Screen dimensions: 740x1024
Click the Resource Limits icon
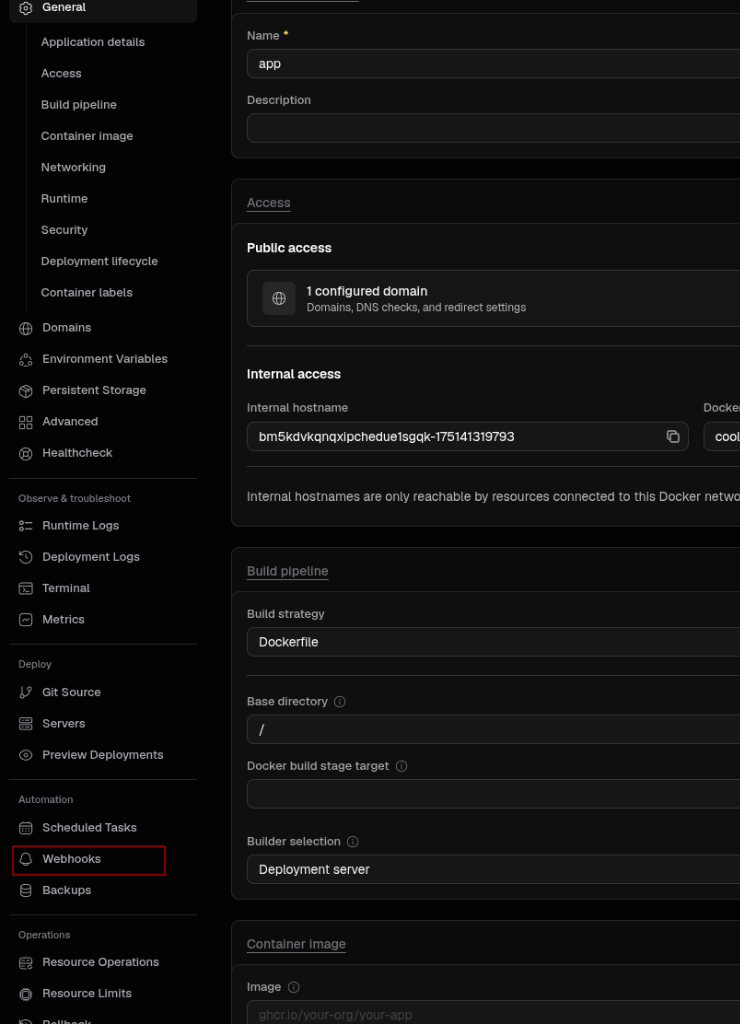click(25, 994)
